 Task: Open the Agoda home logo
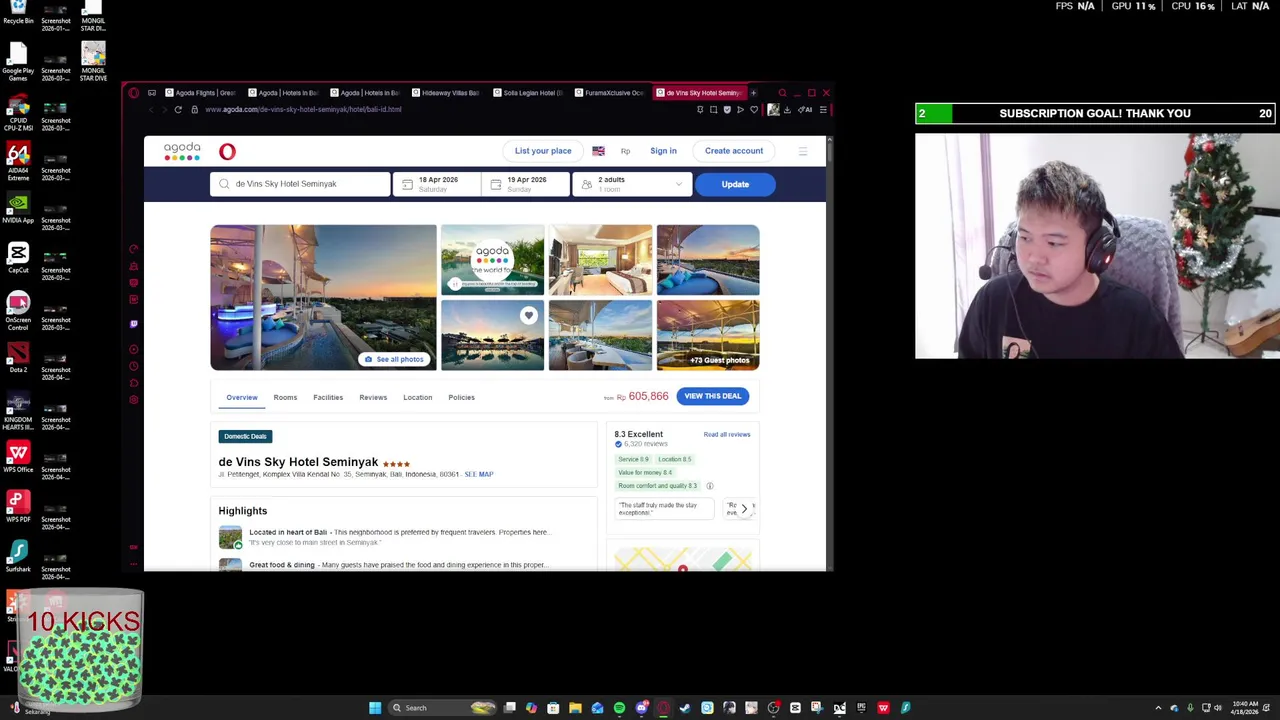tap(182, 152)
